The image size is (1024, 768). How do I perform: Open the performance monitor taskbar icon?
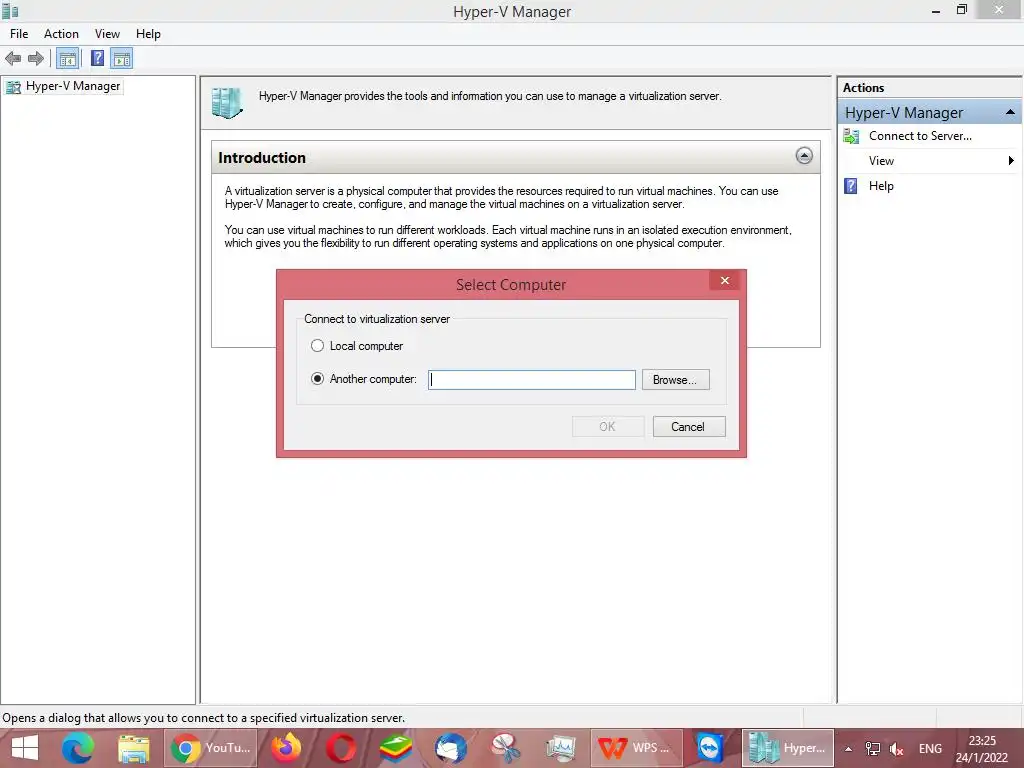pos(561,748)
